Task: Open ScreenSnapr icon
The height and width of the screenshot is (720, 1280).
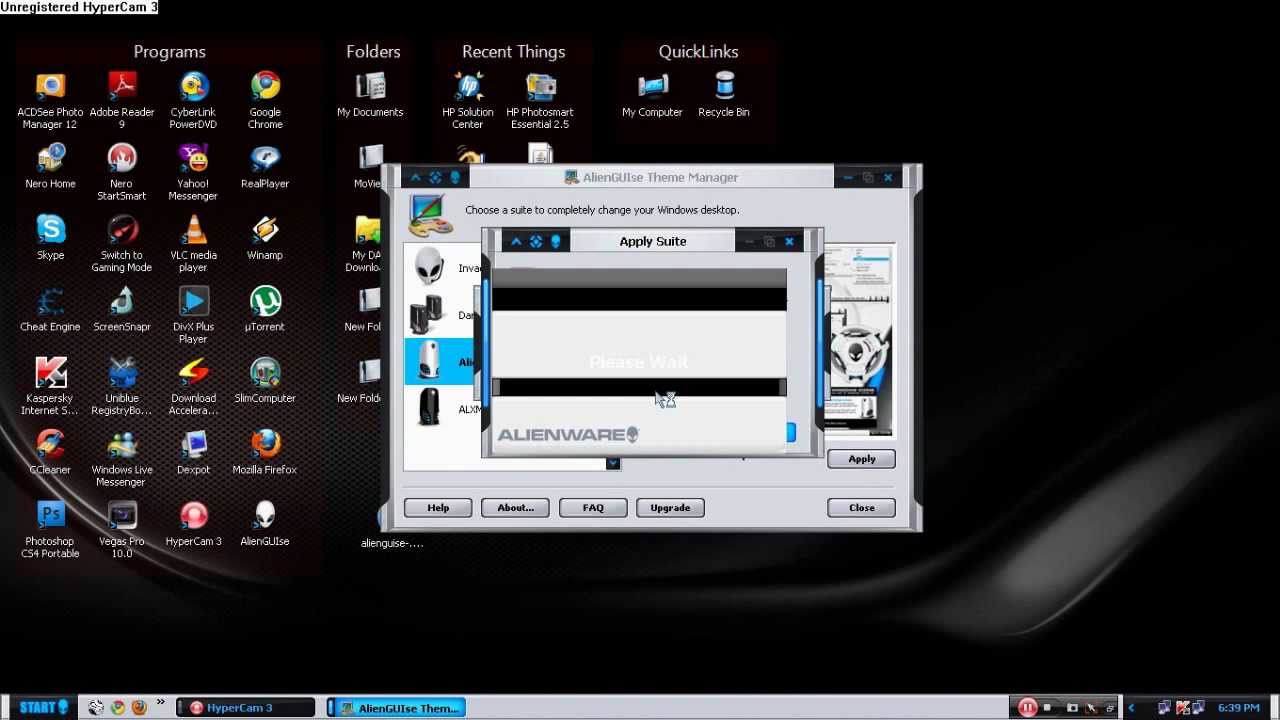Action: (122, 310)
